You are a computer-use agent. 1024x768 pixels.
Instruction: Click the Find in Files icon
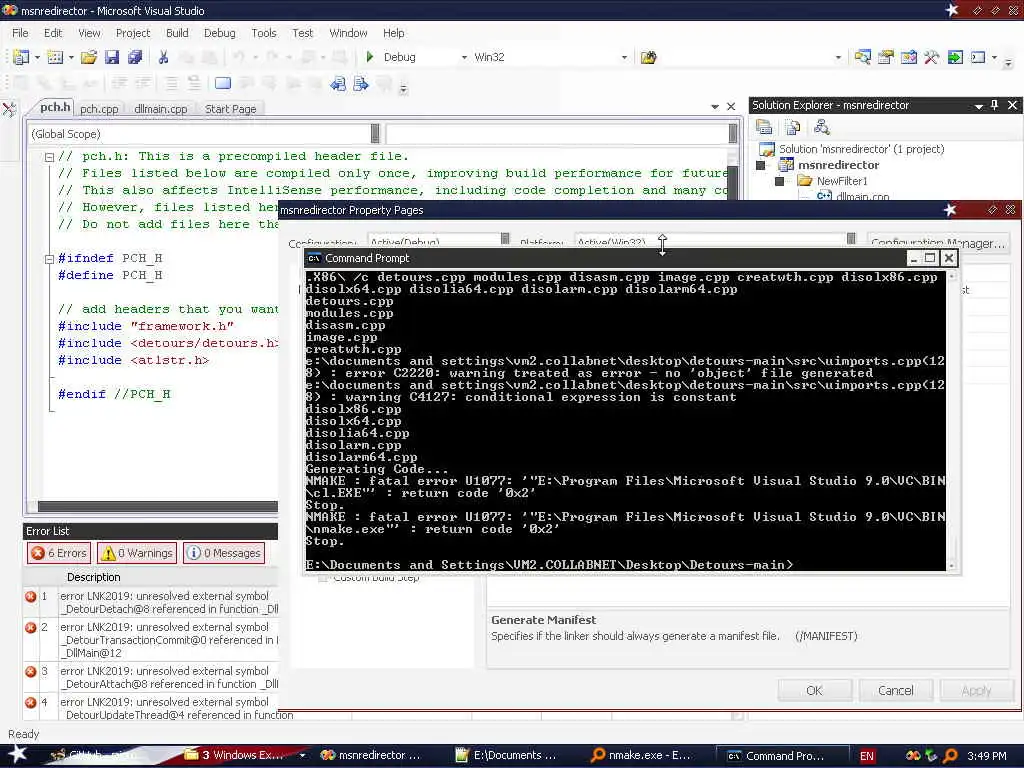pyautogui.click(x=648, y=57)
